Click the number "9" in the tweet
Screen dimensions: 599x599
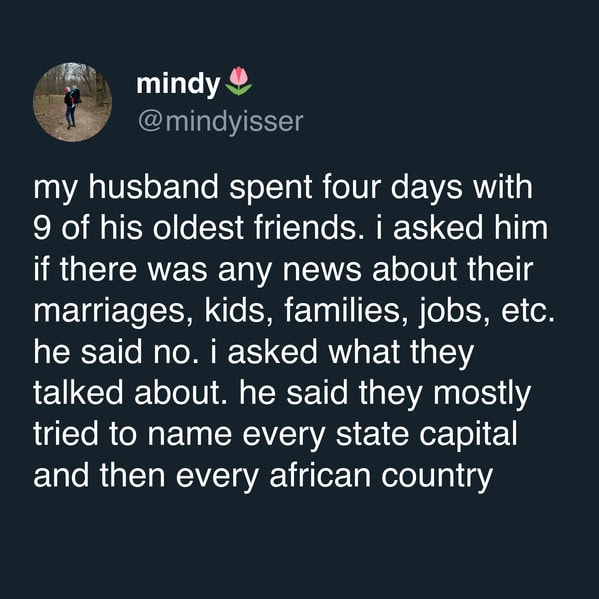click(x=42, y=228)
